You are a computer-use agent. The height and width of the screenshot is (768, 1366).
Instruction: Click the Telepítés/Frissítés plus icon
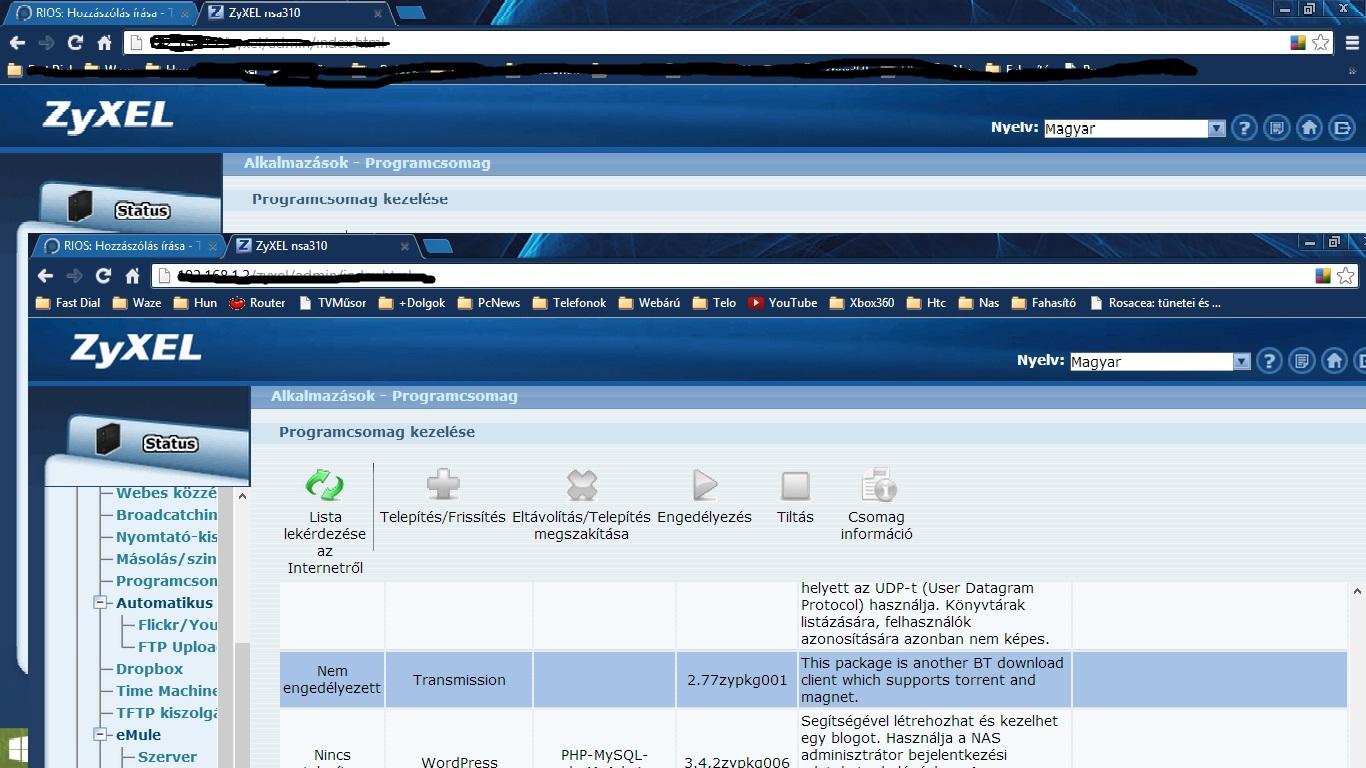pos(443,485)
